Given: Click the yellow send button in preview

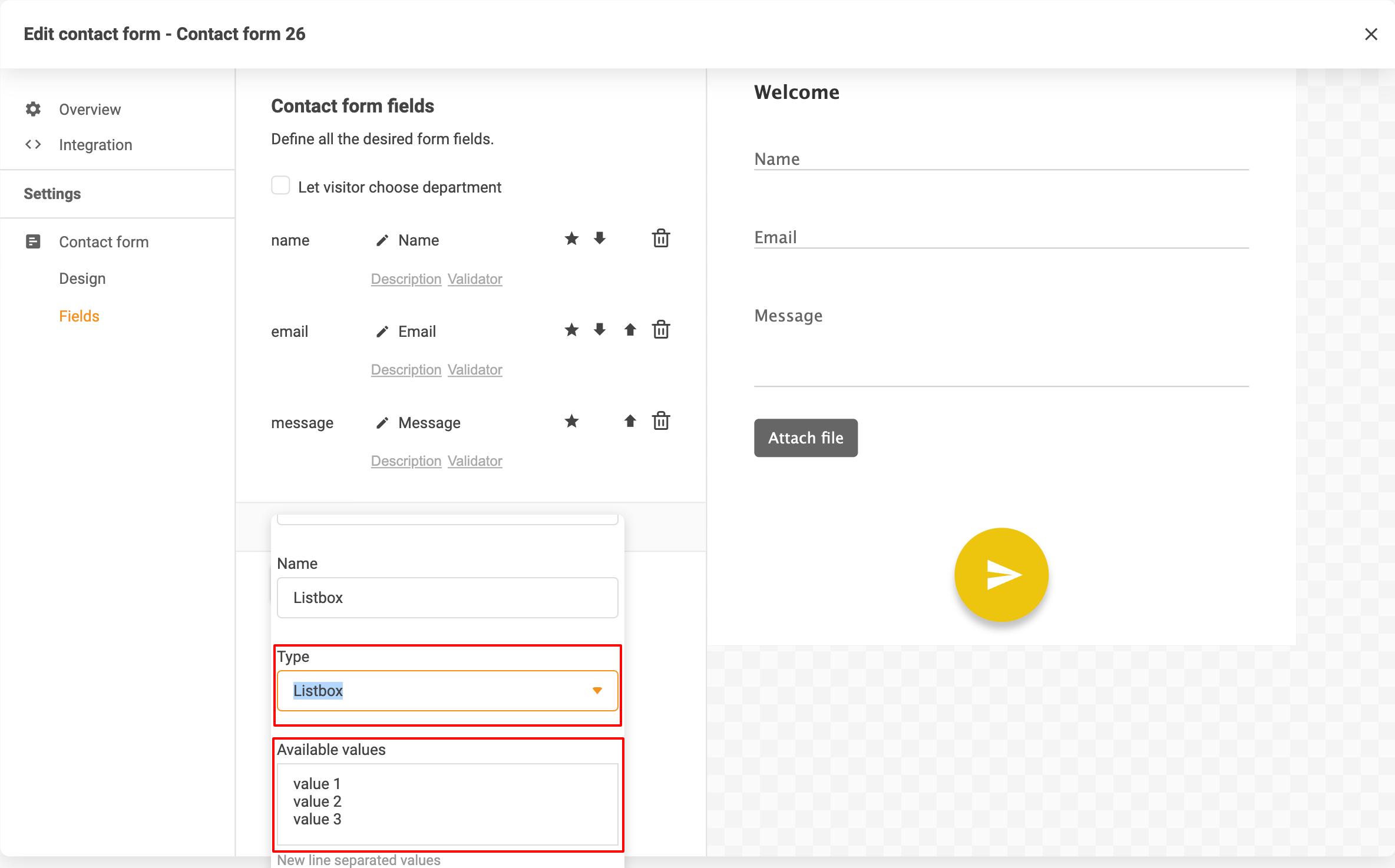Looking at the screenshot, I should click(1001, 574).
